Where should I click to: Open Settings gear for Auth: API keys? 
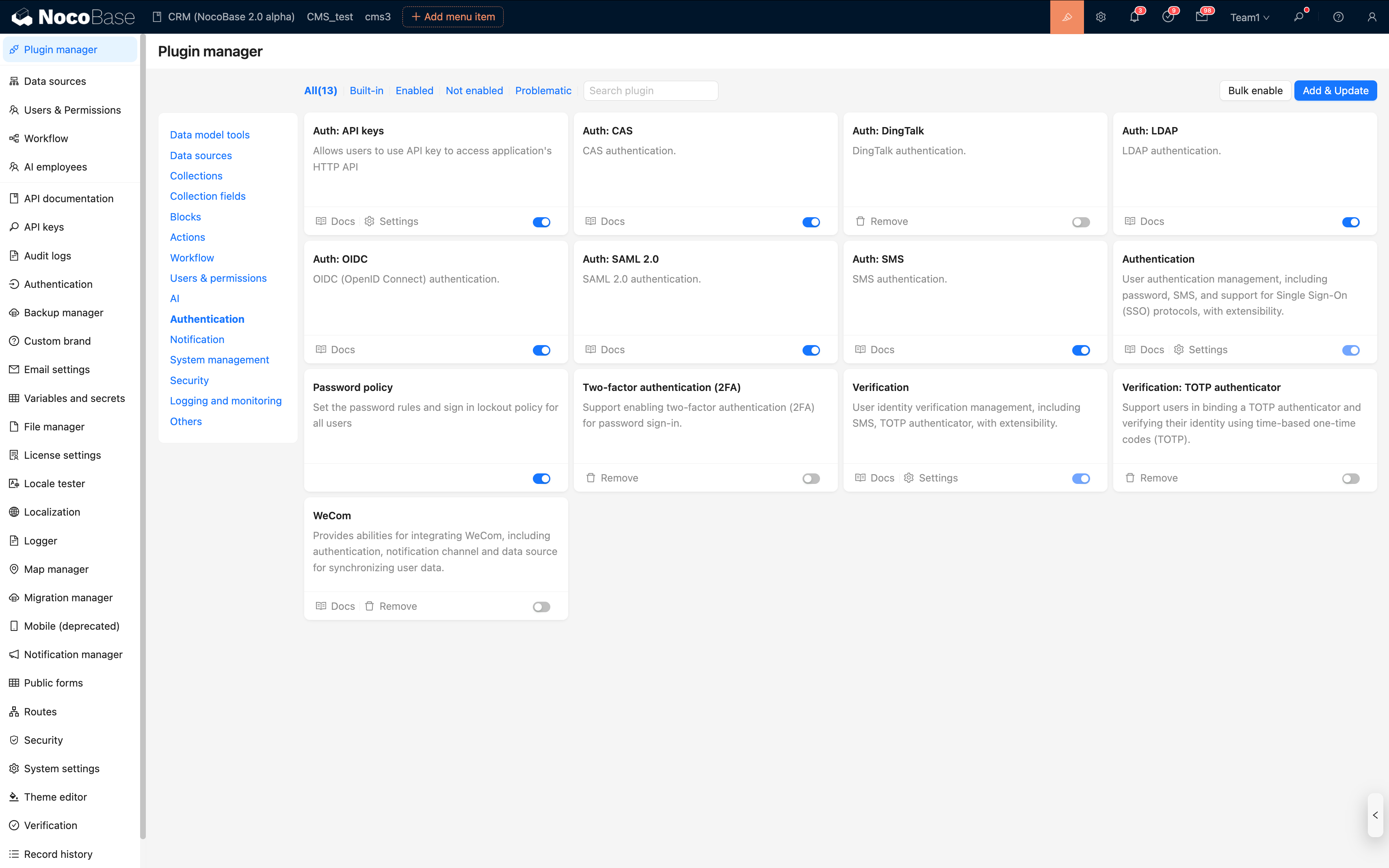pos(370,222)
